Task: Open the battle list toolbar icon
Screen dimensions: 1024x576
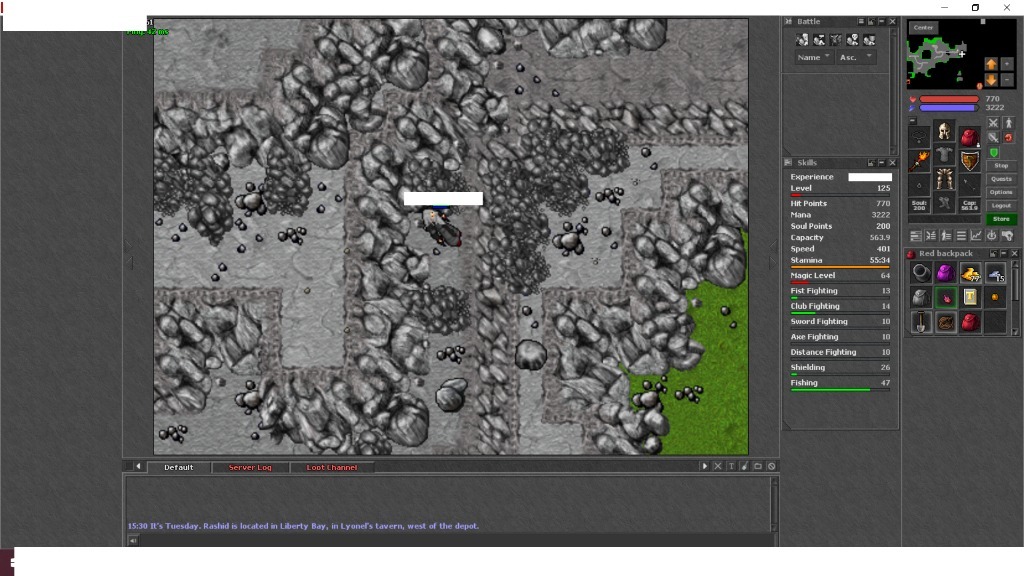Action: pyautogui.click(x=931, y=235)
